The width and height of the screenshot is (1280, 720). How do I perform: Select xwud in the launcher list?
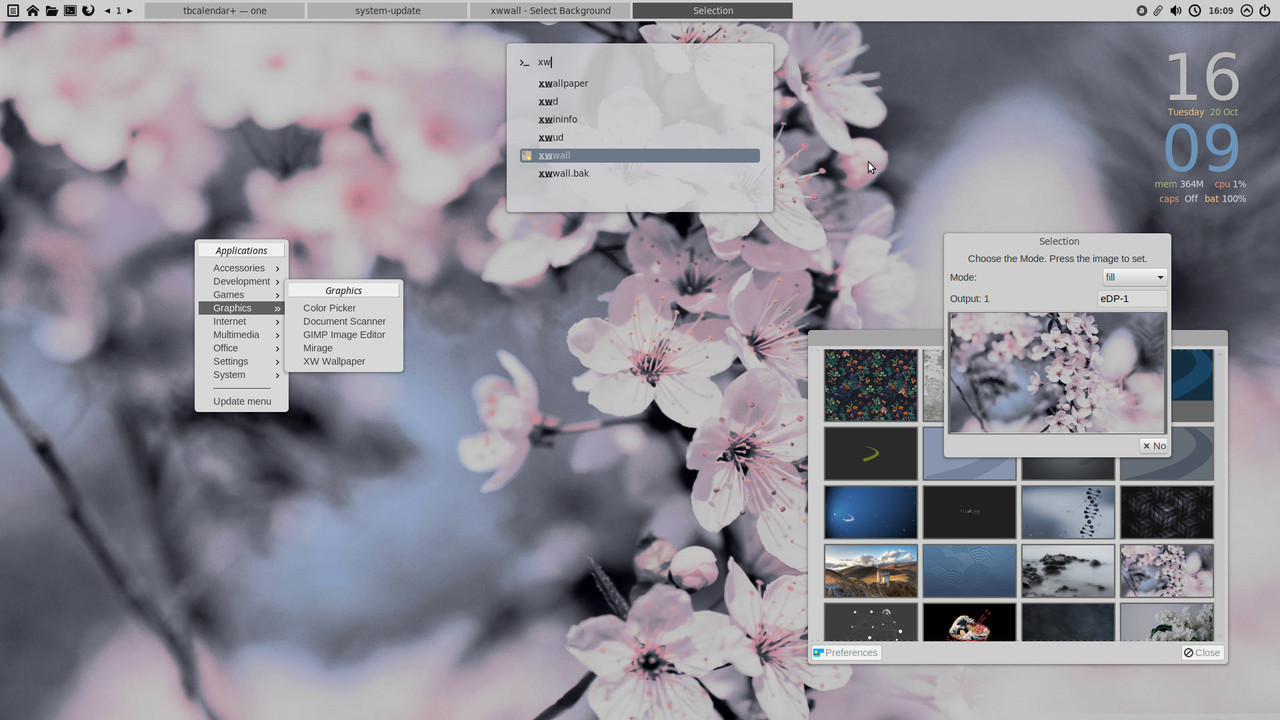(640, 137)
